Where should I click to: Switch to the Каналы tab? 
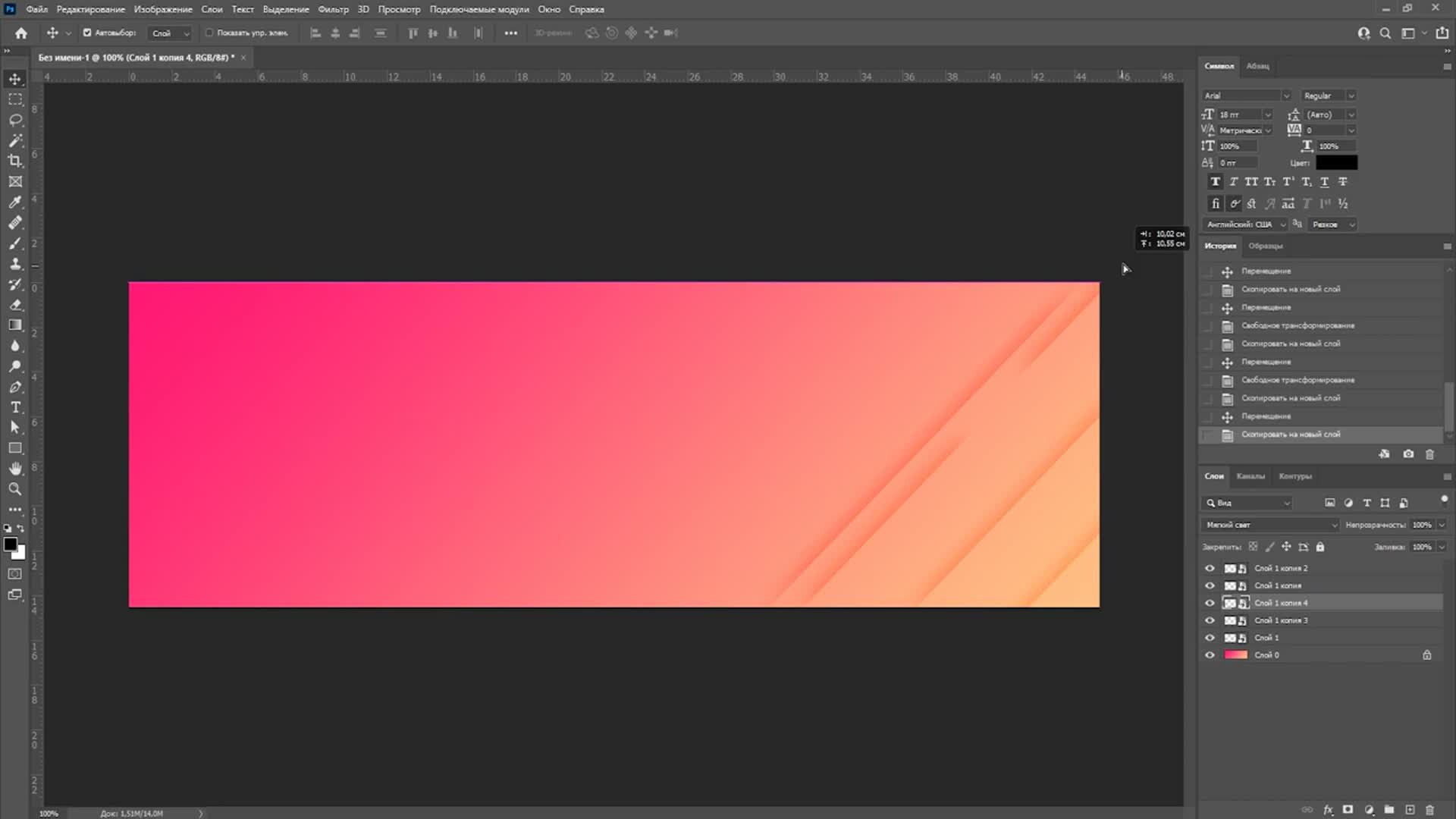pyautogui.click(x=1250, y=476)
